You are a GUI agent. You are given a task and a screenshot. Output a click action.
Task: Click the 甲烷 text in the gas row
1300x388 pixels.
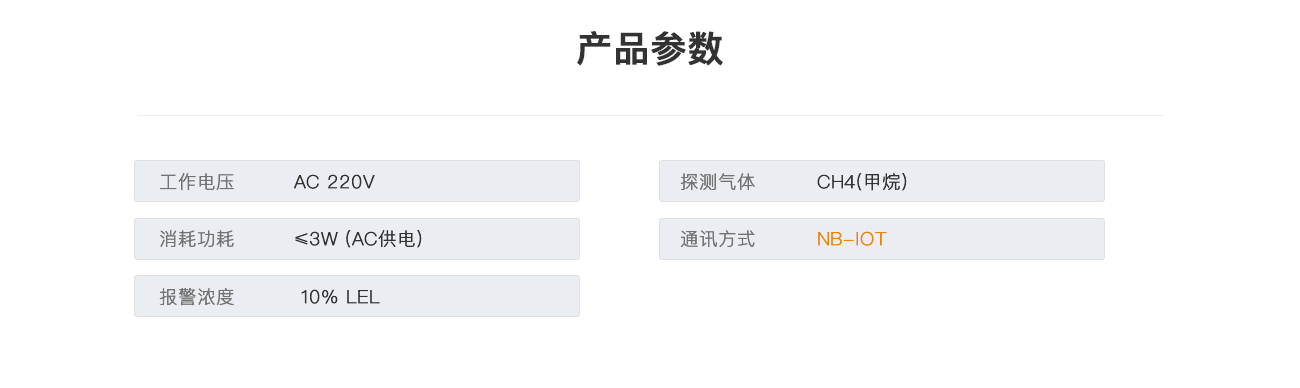(x=884, y=182)
